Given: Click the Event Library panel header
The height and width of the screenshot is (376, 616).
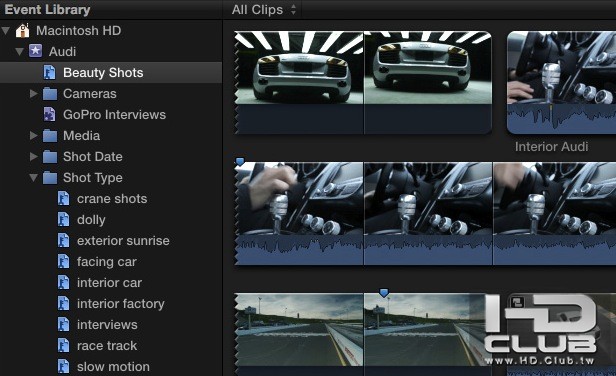Looking at the screenshot, I should (47, 9).
